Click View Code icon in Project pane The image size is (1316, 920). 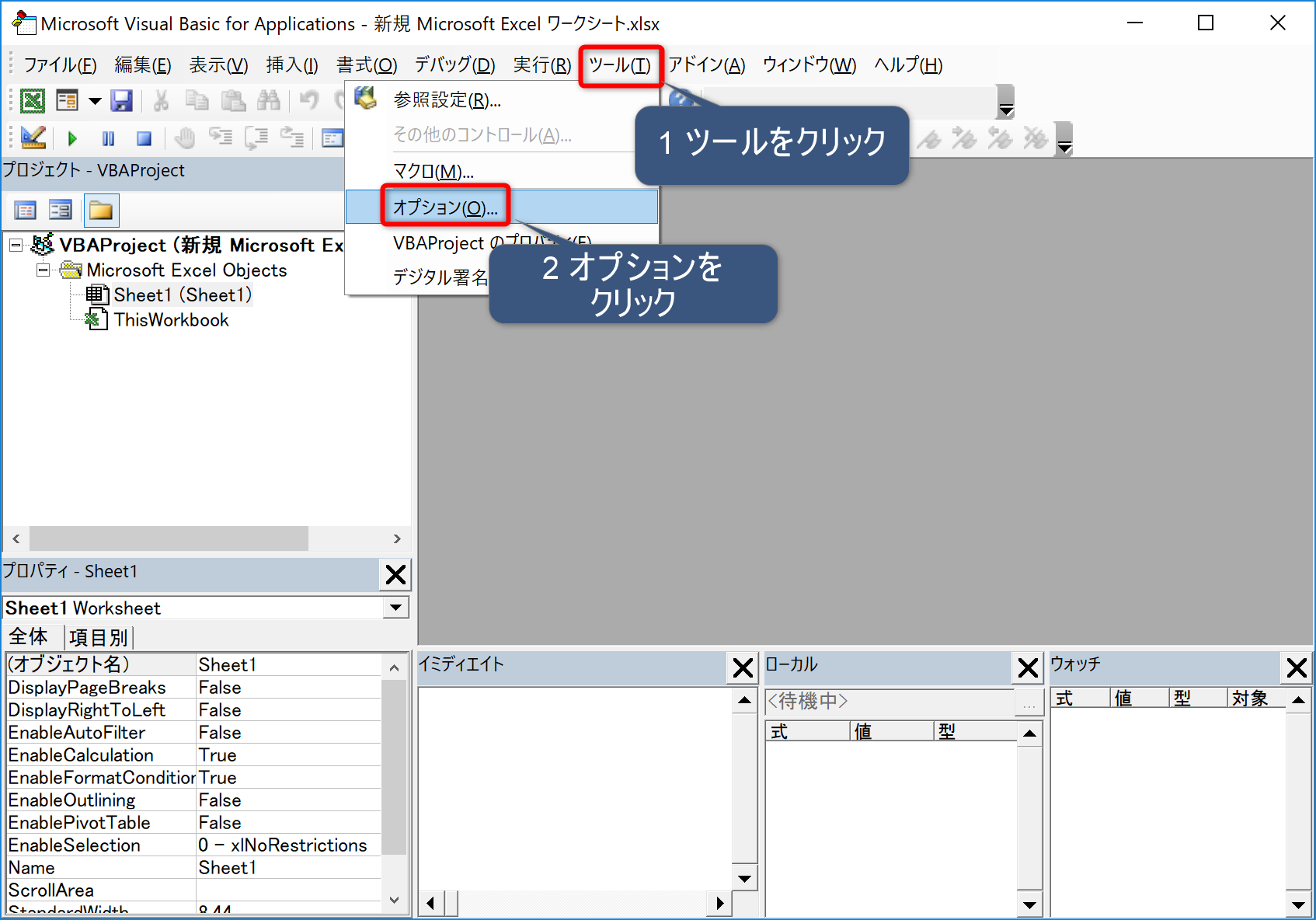click(x=26, y=210)
